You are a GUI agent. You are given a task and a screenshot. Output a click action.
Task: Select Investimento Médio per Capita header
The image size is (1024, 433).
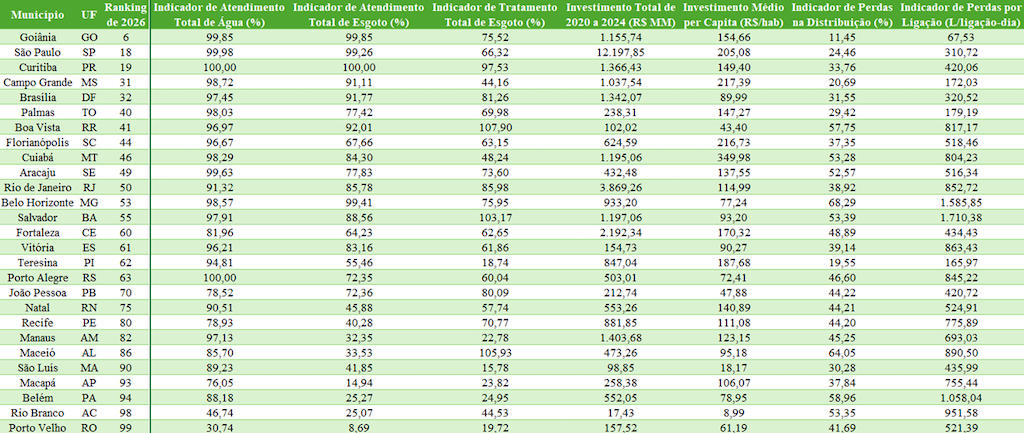click(x=733, y=14)
